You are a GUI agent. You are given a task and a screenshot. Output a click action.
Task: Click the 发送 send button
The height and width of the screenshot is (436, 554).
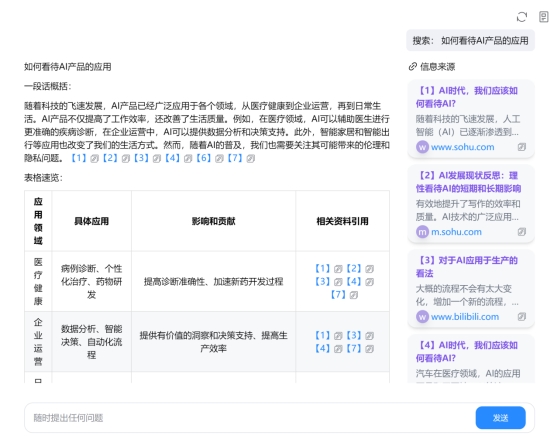(500, 418)
